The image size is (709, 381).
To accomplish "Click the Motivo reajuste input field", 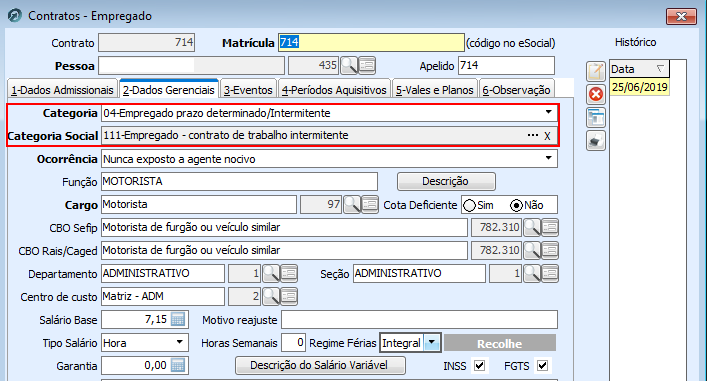I will coord(419,320).
